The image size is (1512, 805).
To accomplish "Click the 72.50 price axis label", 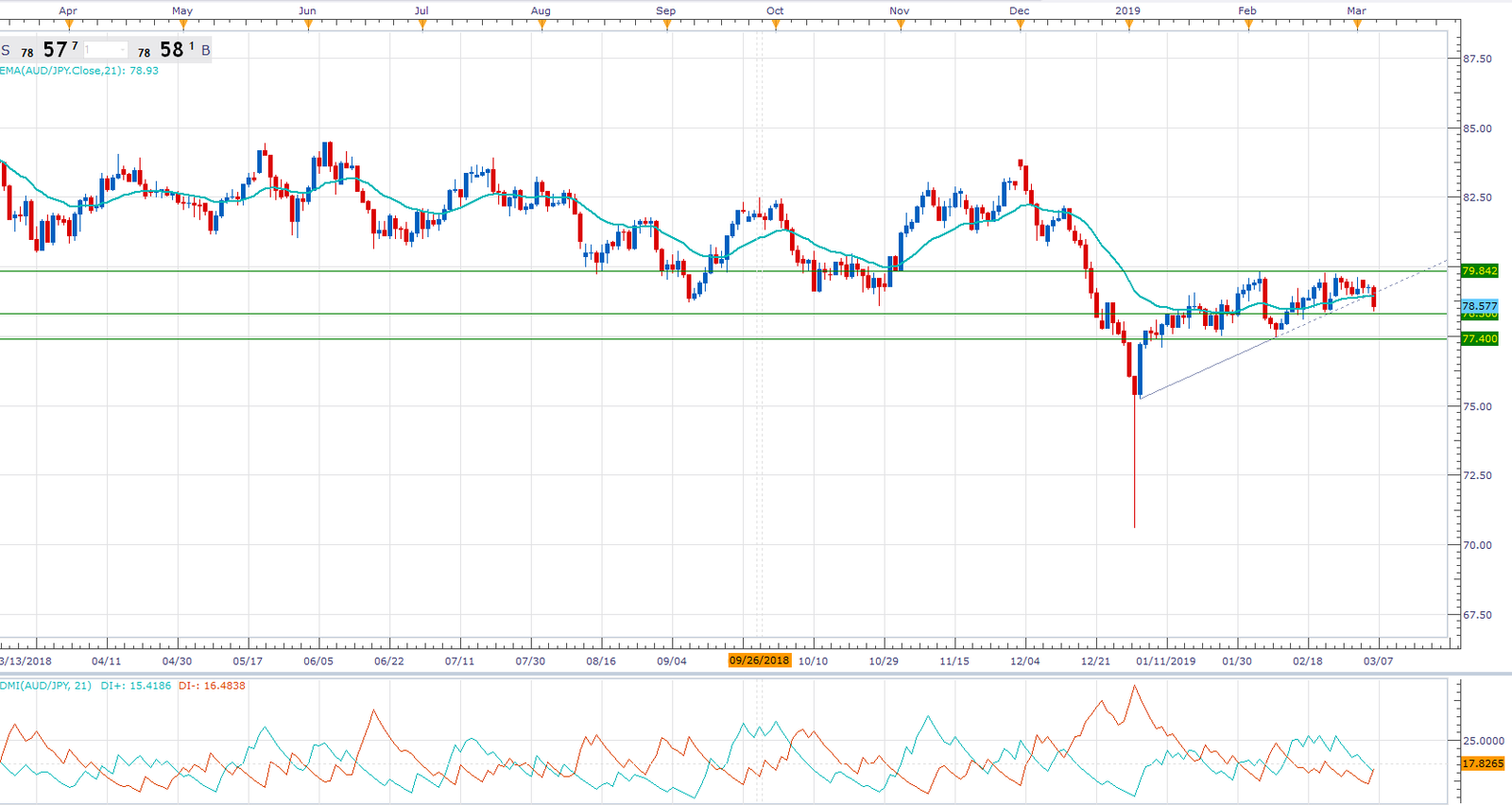I will pos(1477,475).
